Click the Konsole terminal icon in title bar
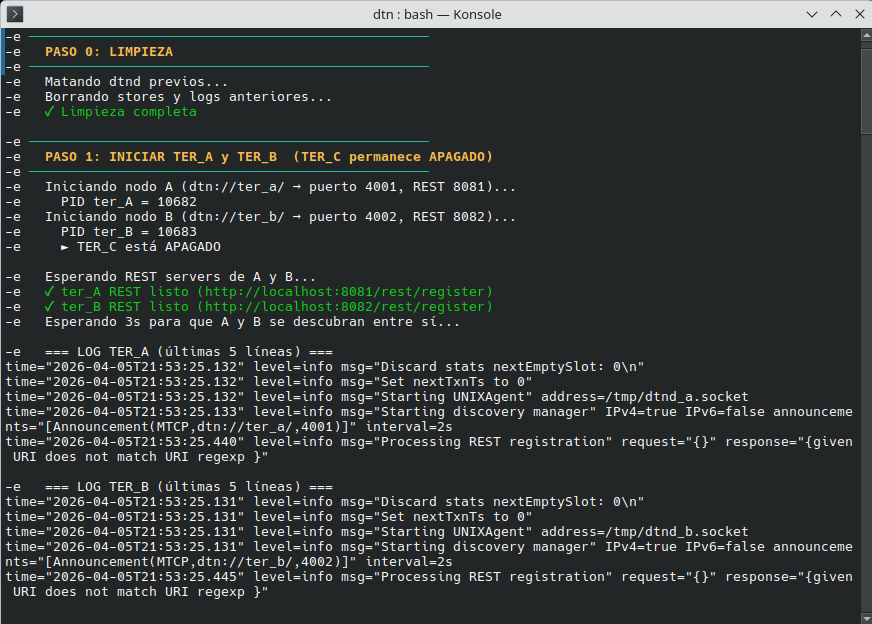872x624 pixels. pyautogui.click(x=16, y=14)
